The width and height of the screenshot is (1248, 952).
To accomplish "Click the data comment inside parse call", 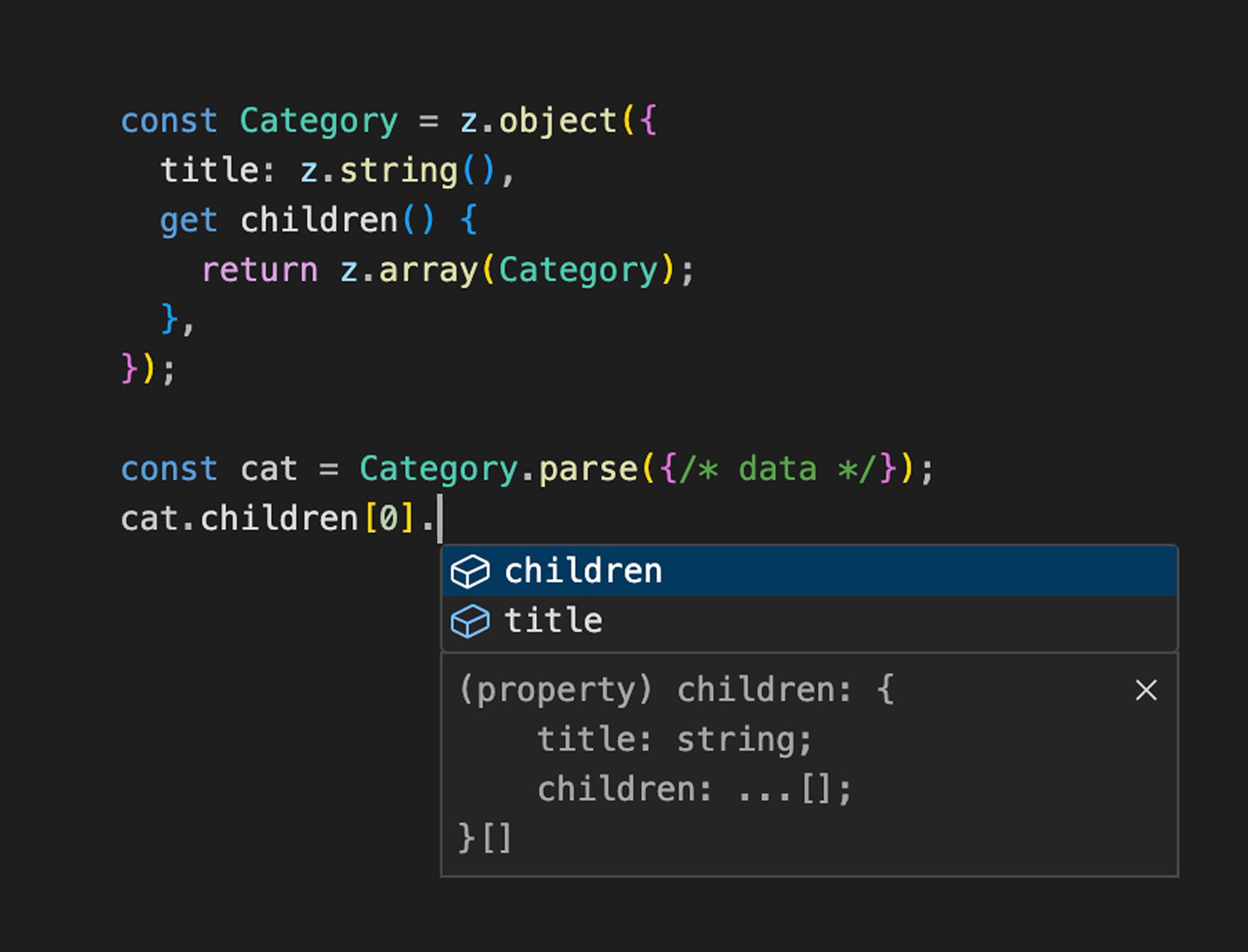I will pyautogui.click(x=777, y=469).
